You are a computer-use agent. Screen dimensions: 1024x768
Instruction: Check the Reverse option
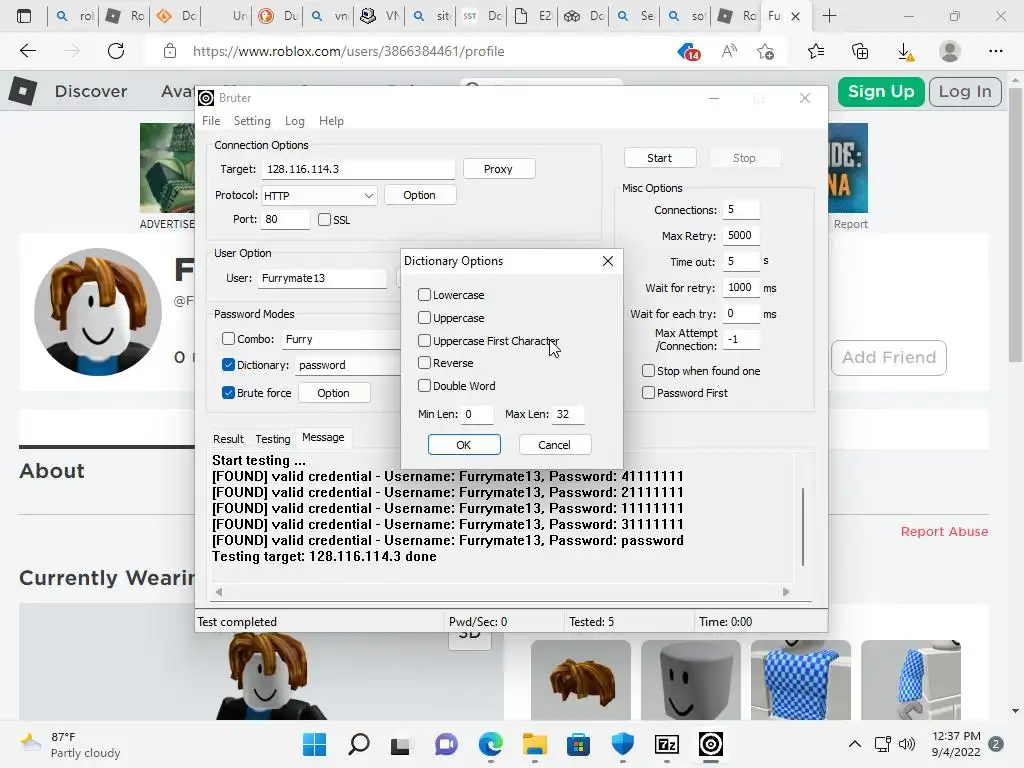point(424,362)
